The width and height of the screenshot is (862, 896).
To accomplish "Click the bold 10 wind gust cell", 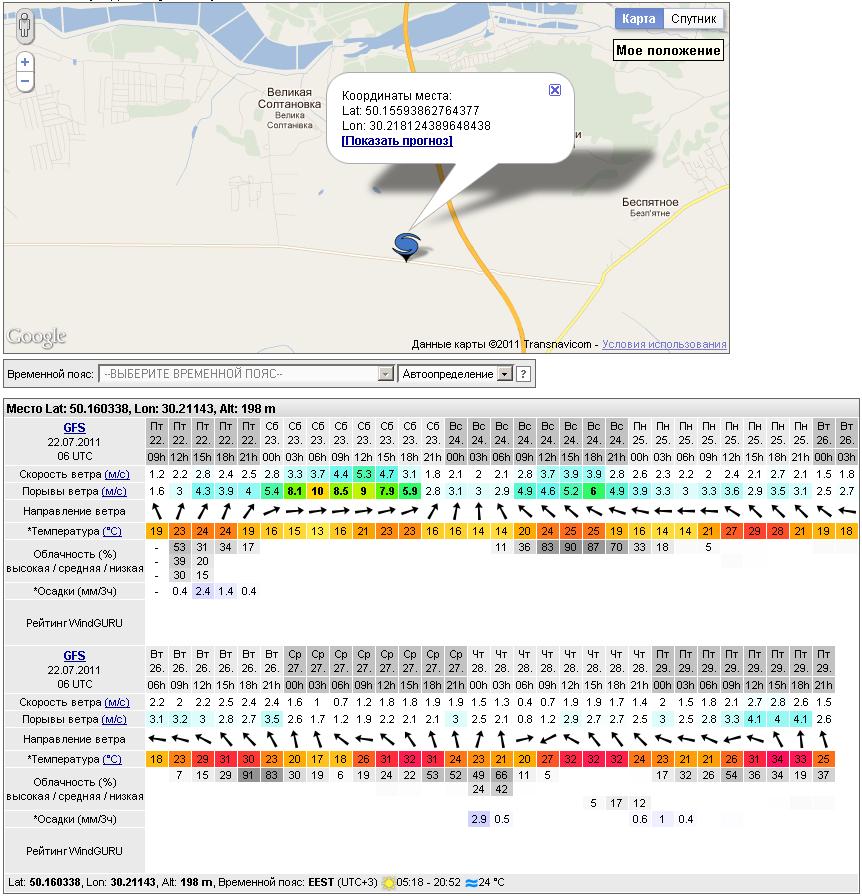I will pos(317,492).
